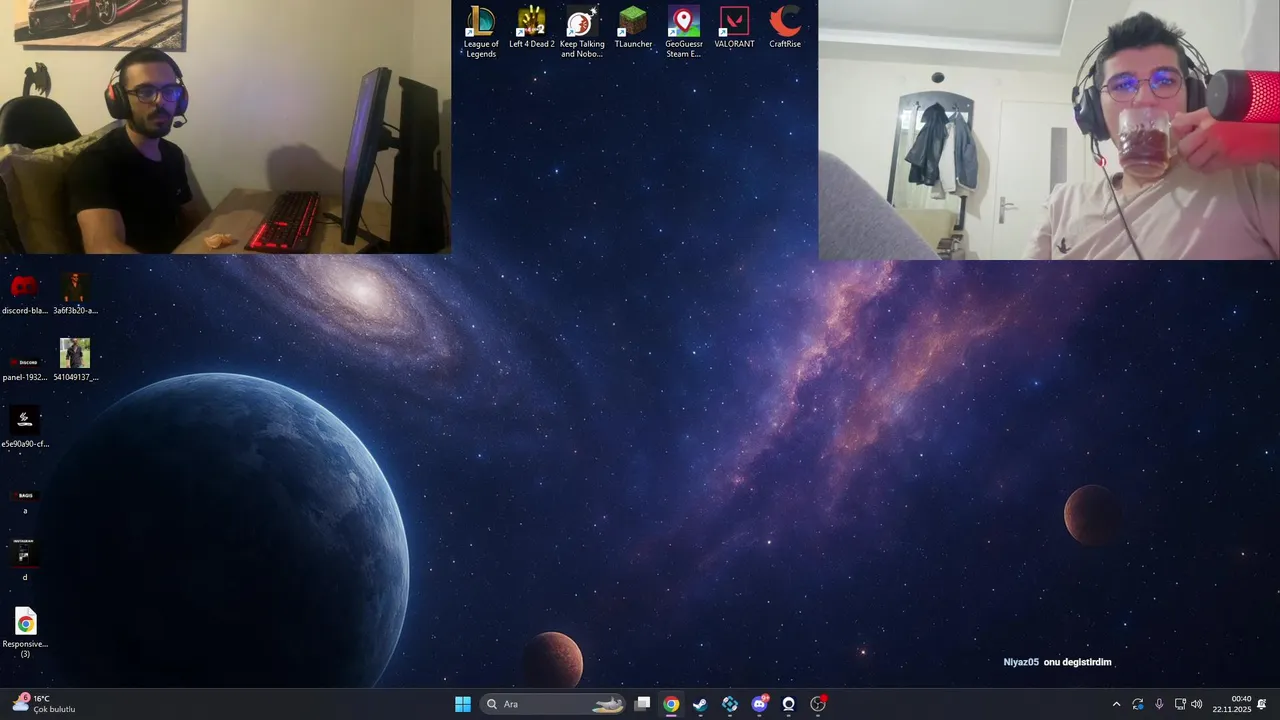Select the 541049137_... photo file

[75, 361]
